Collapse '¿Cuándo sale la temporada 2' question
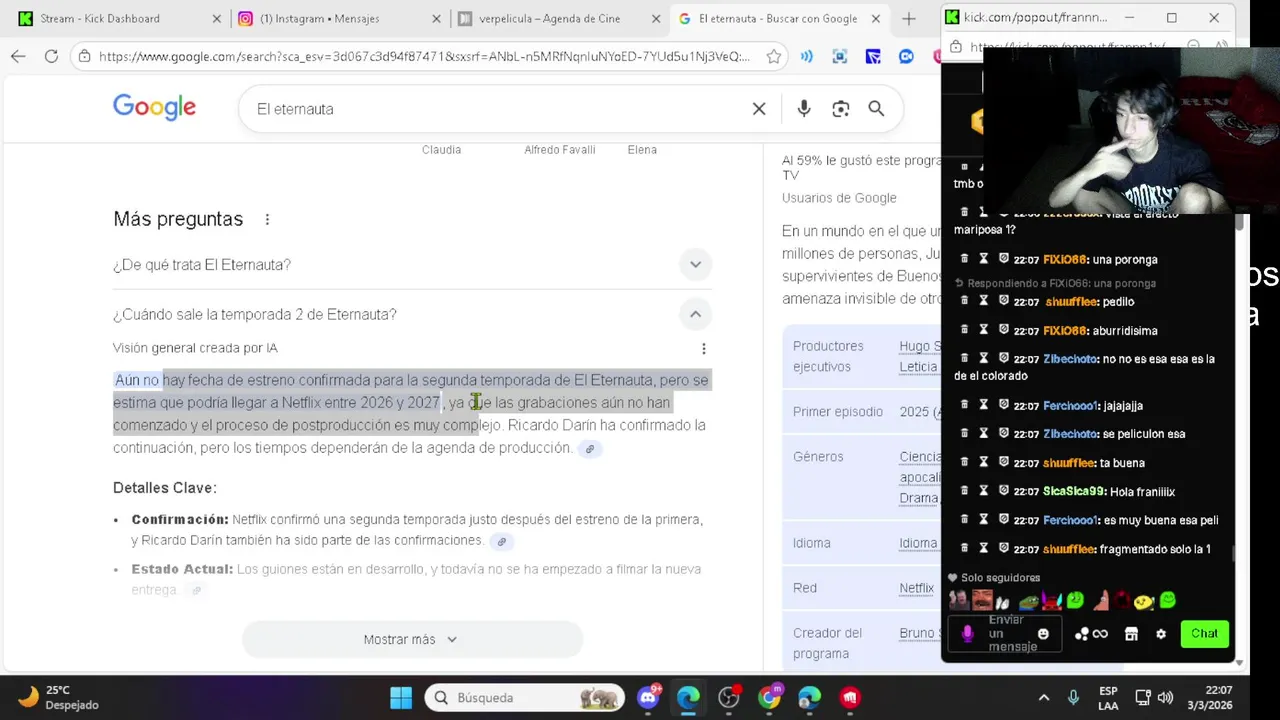 pos(412,314)
